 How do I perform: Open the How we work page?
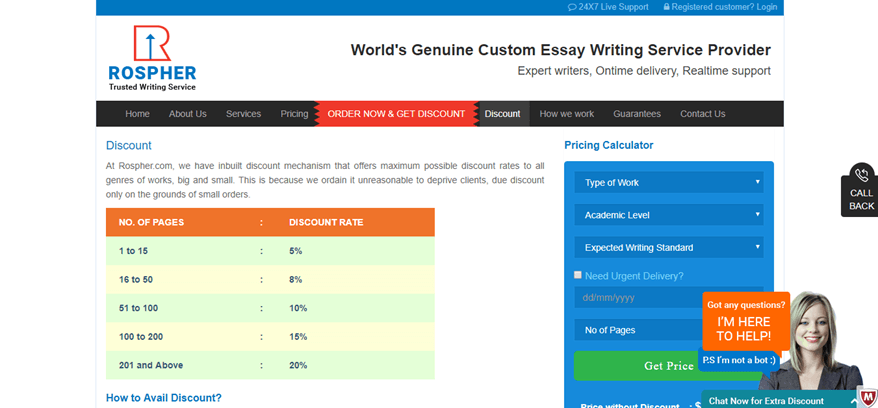tap(567, 114)
